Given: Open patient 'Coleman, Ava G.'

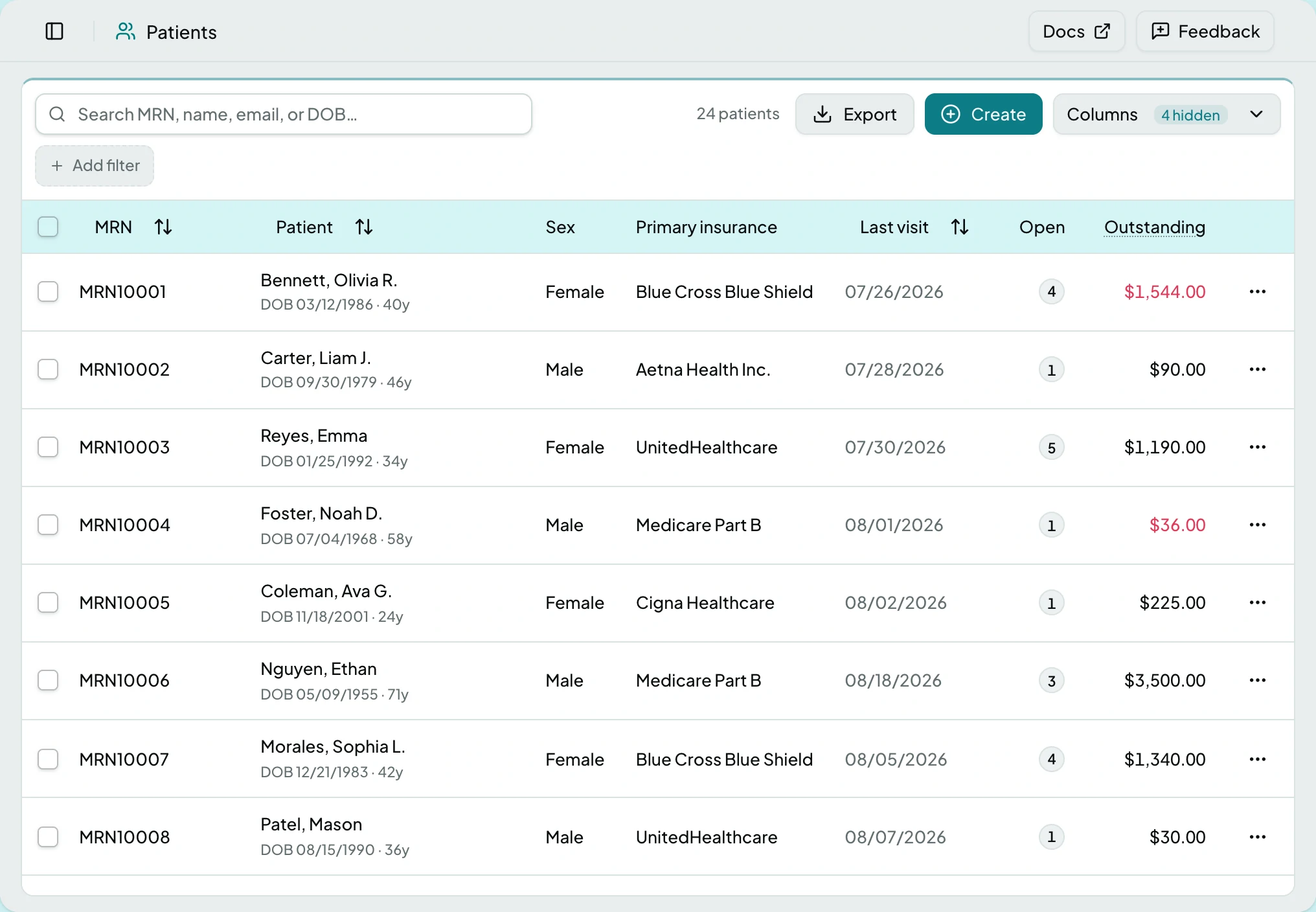Looking at the screenshot, I should point(326,591).
